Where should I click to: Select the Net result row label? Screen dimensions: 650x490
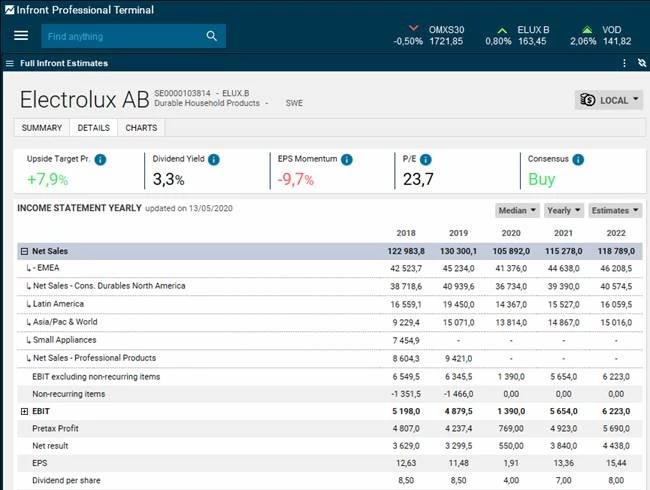[50, 446]
